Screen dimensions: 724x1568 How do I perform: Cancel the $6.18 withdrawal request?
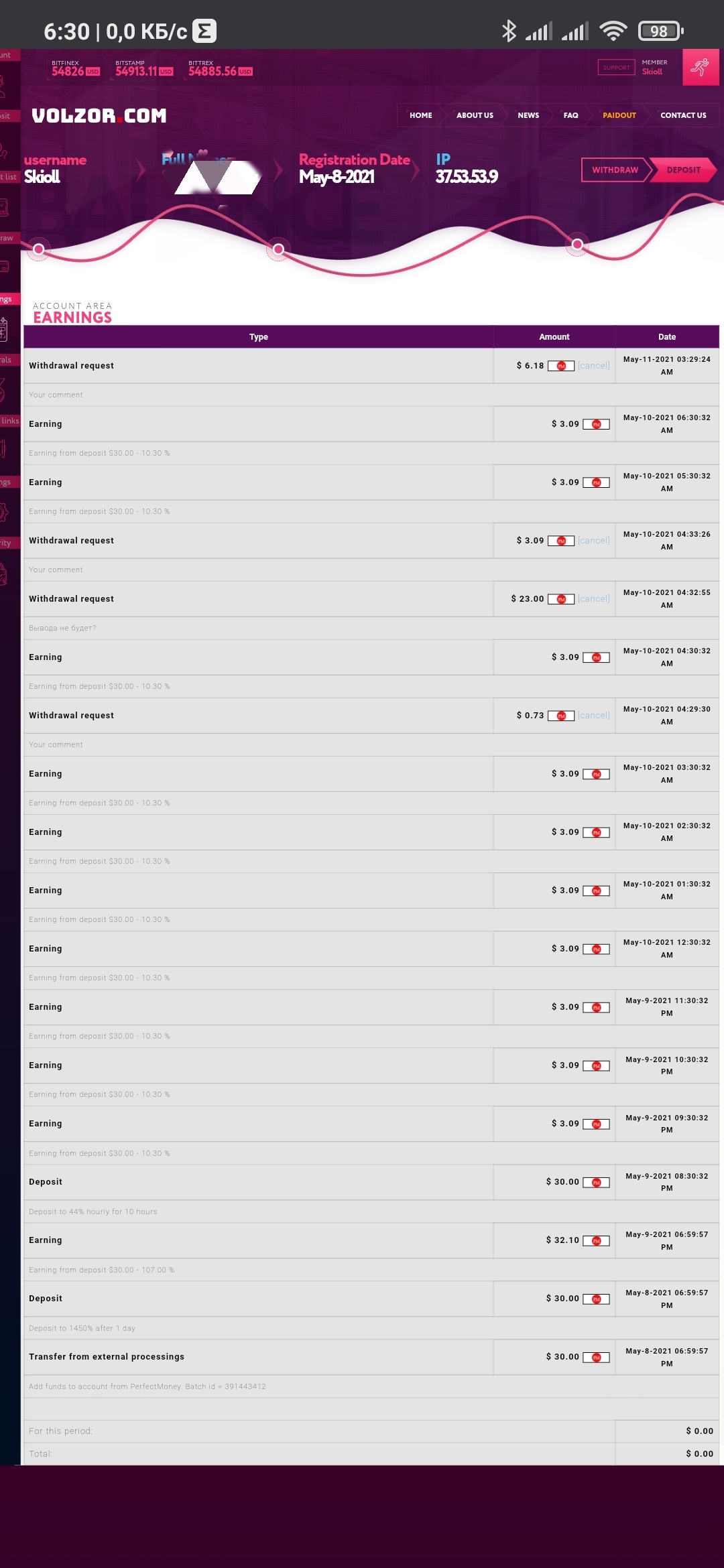tap(594, 366)
